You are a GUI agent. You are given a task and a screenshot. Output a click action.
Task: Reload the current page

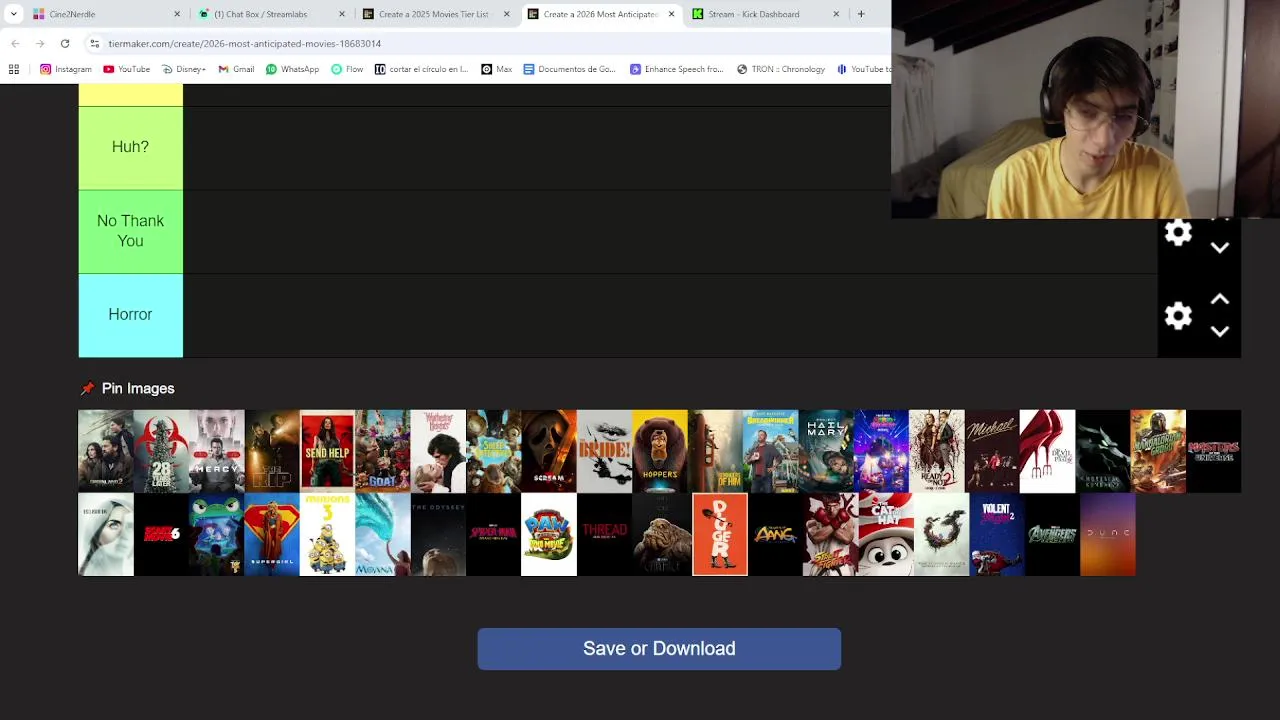click(x=65, y=44)
